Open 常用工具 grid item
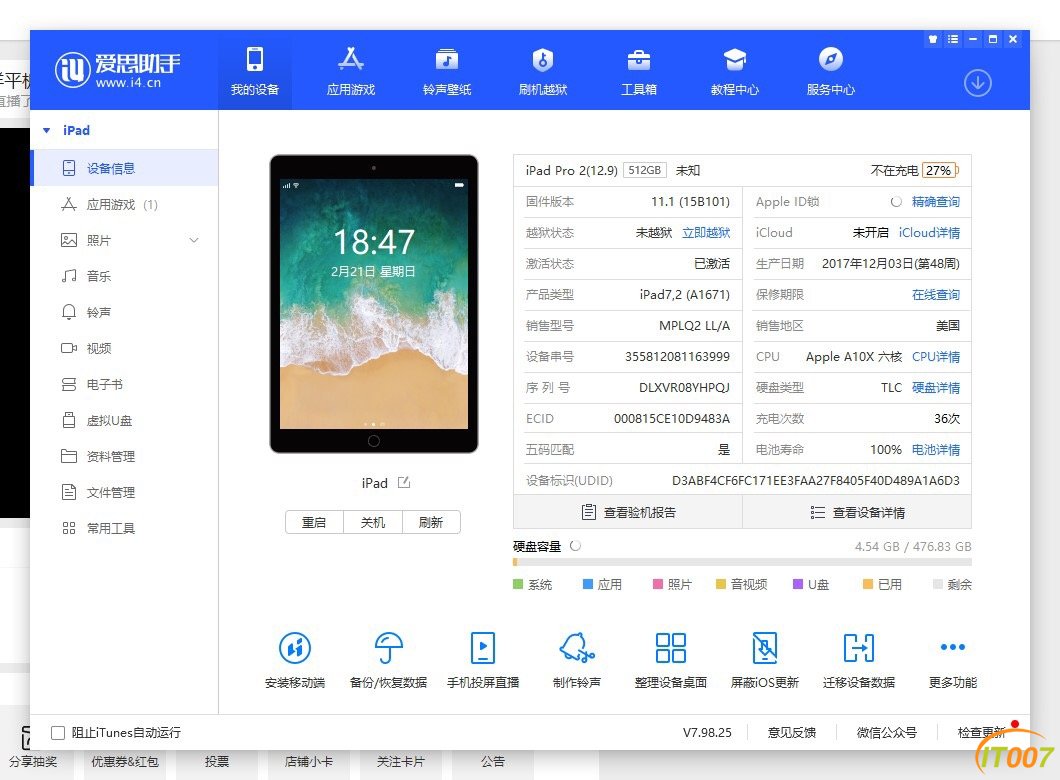 124,528
